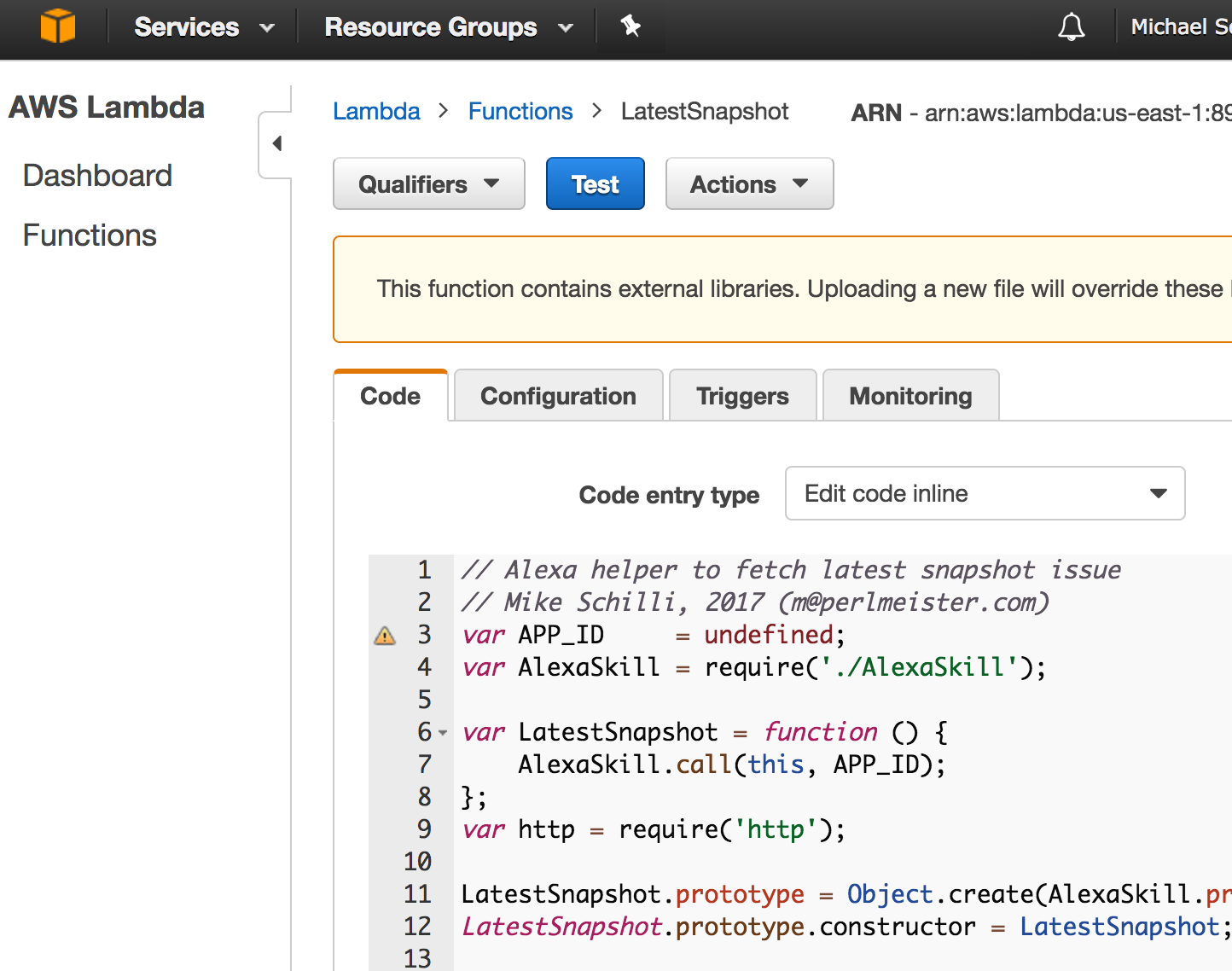Go to the Lambda breadcrumb link

click(x=376, y=112)
